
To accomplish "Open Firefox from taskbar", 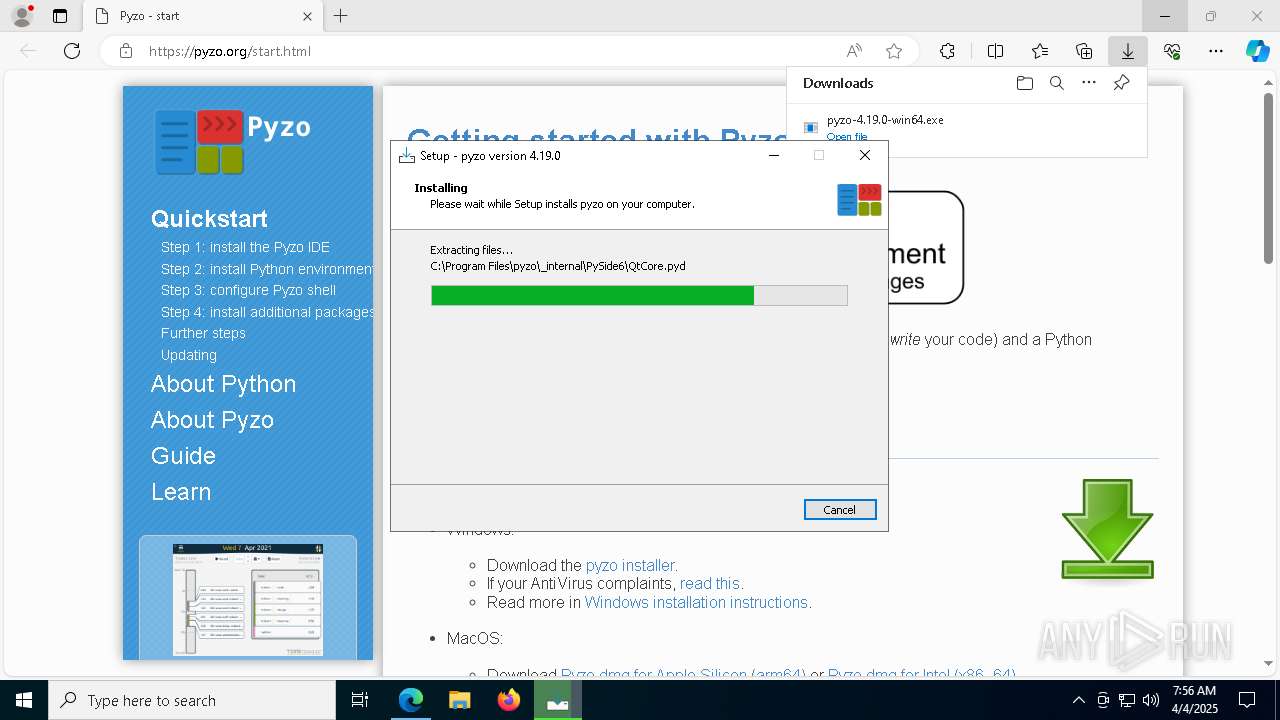I will click(509, 700).
